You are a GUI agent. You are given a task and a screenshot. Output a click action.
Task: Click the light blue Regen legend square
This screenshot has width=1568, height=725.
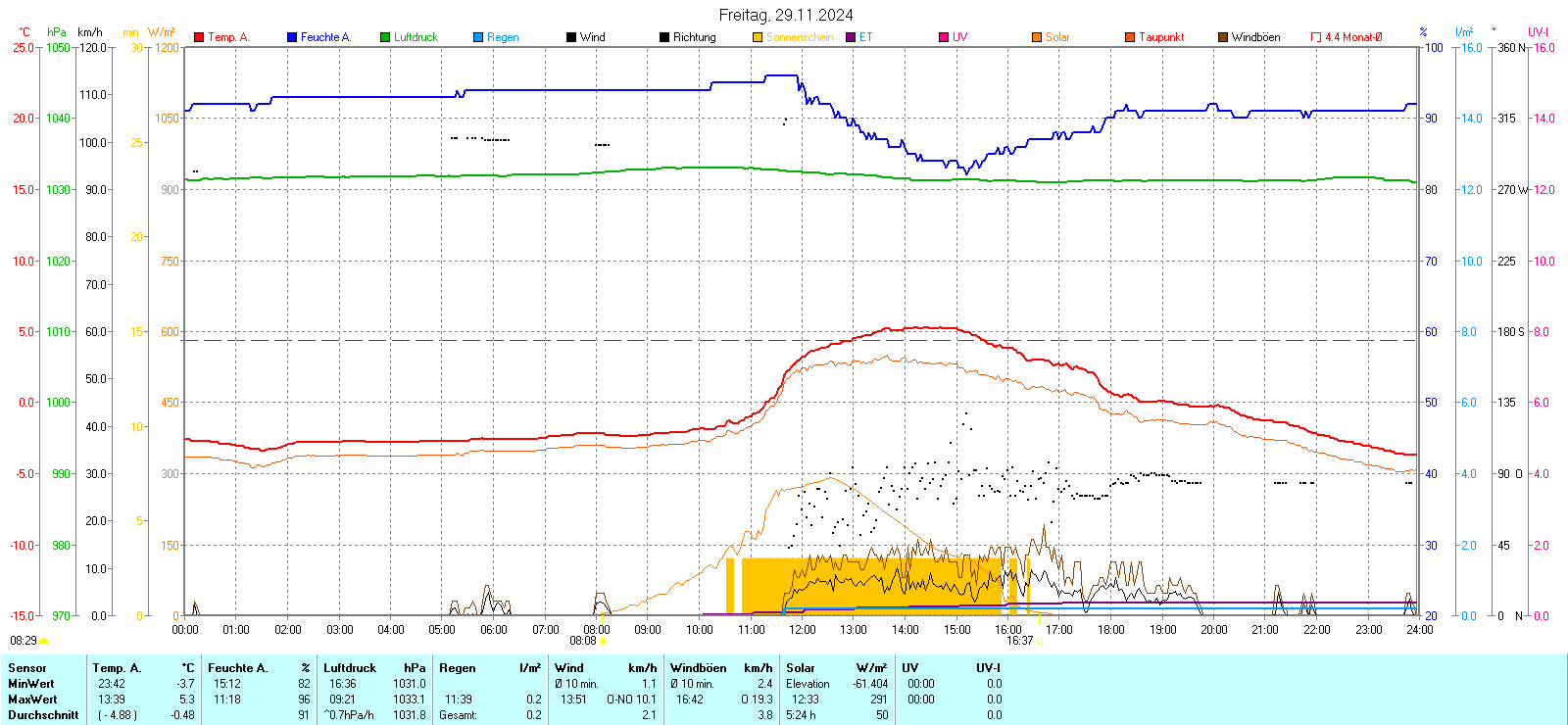(x=478, y=37)
